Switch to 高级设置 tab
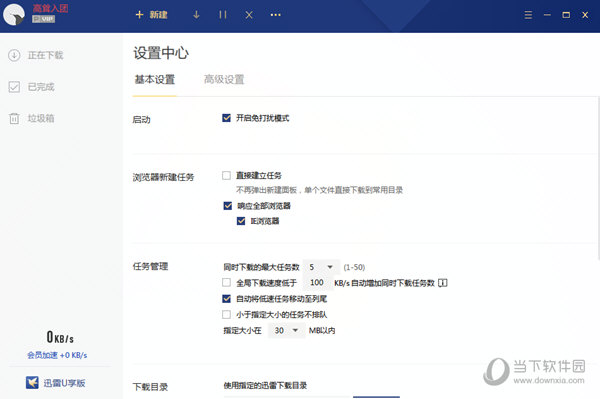Screen dimensions: 600x399 pos(224,80)
